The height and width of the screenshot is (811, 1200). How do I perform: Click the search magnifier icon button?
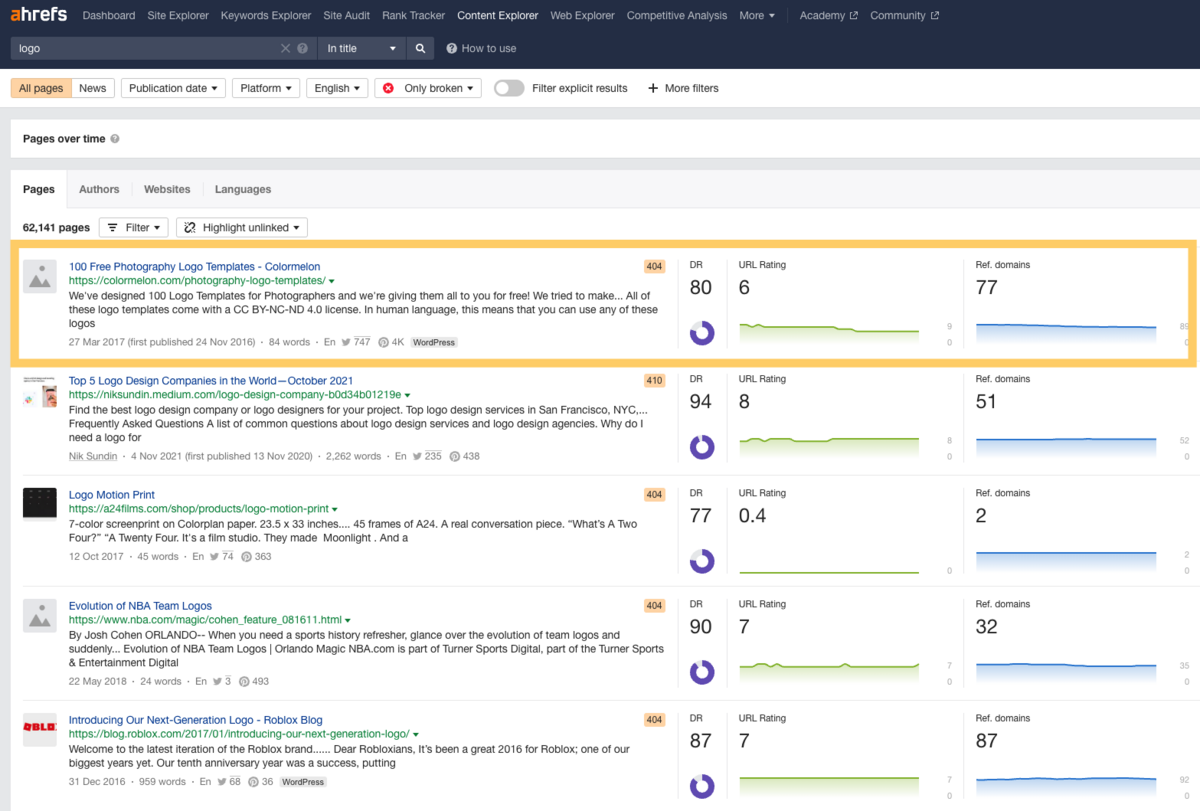(x=420, y=48)
